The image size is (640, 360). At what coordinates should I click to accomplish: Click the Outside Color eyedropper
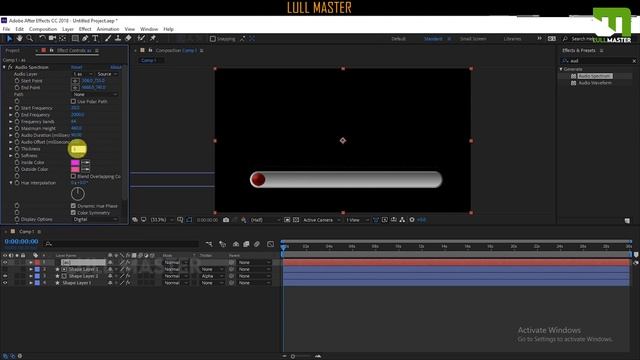(85, 169)
